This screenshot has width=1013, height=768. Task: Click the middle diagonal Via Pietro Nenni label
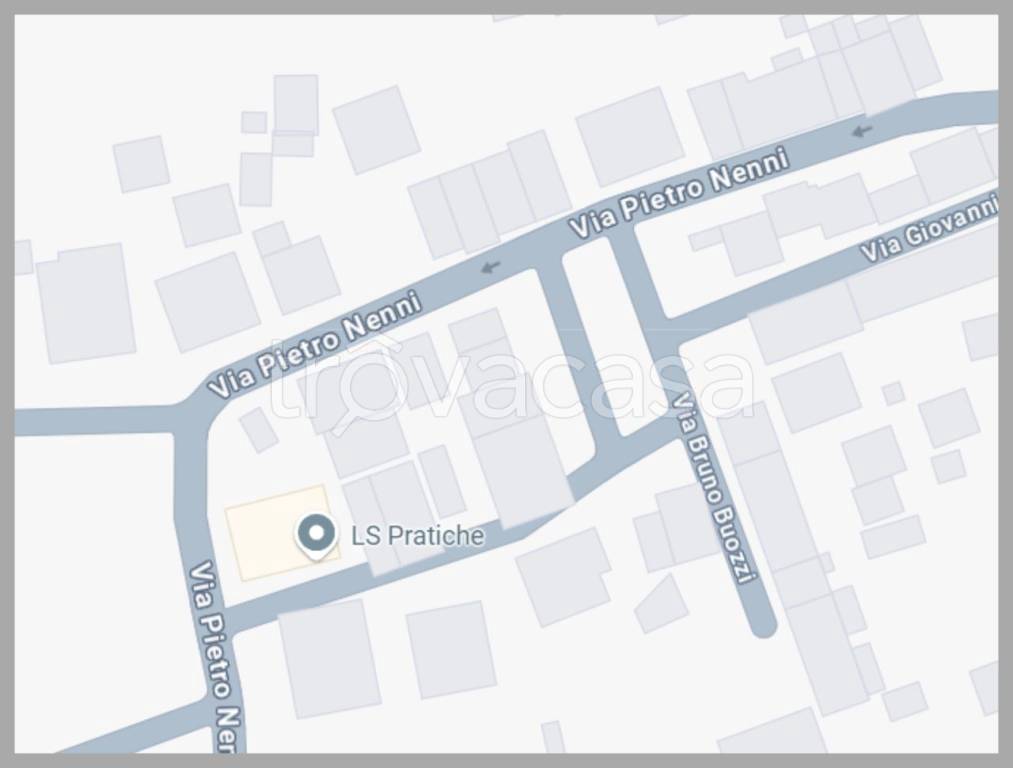314,345
